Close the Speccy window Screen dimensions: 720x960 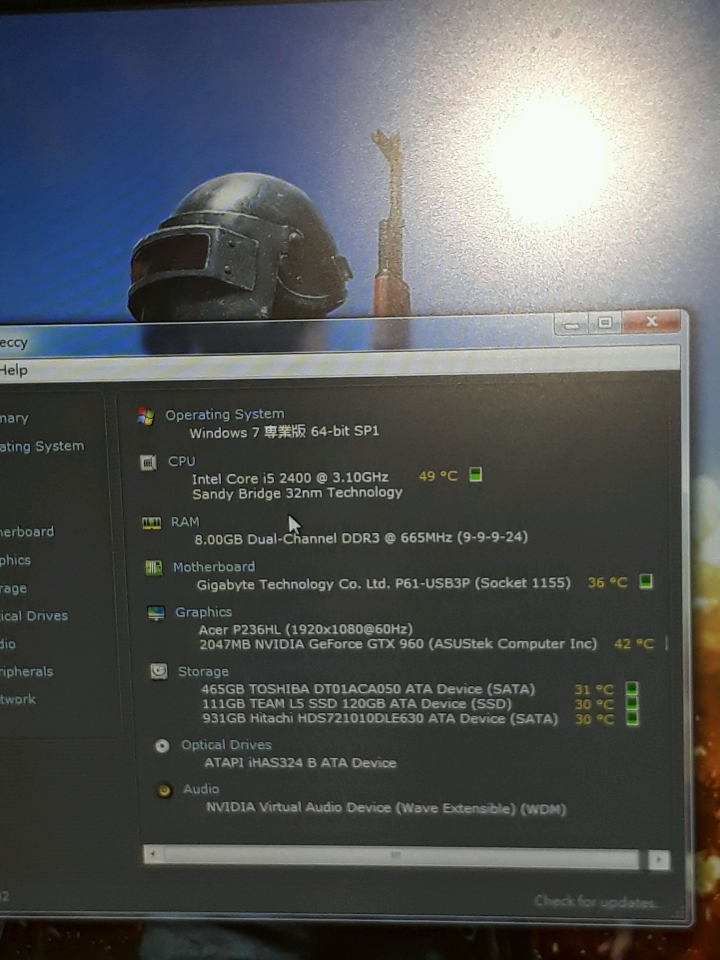point(651,321)
